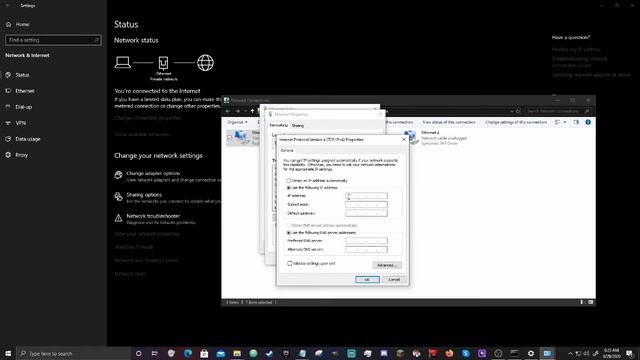Image resolution: width=640 pixels, height=360 pixels.
Task: Switch to Sharing tab in Ethernet Properties
Action: [x=298, y=126]
